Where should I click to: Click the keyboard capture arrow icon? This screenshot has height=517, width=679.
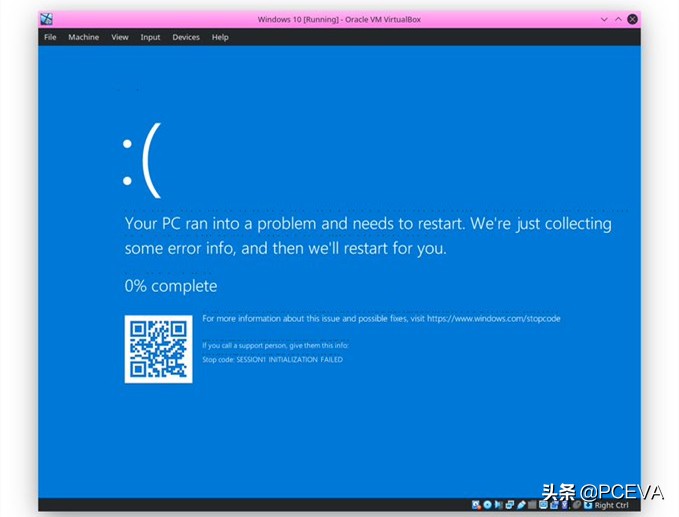click(x=588, y=505)
